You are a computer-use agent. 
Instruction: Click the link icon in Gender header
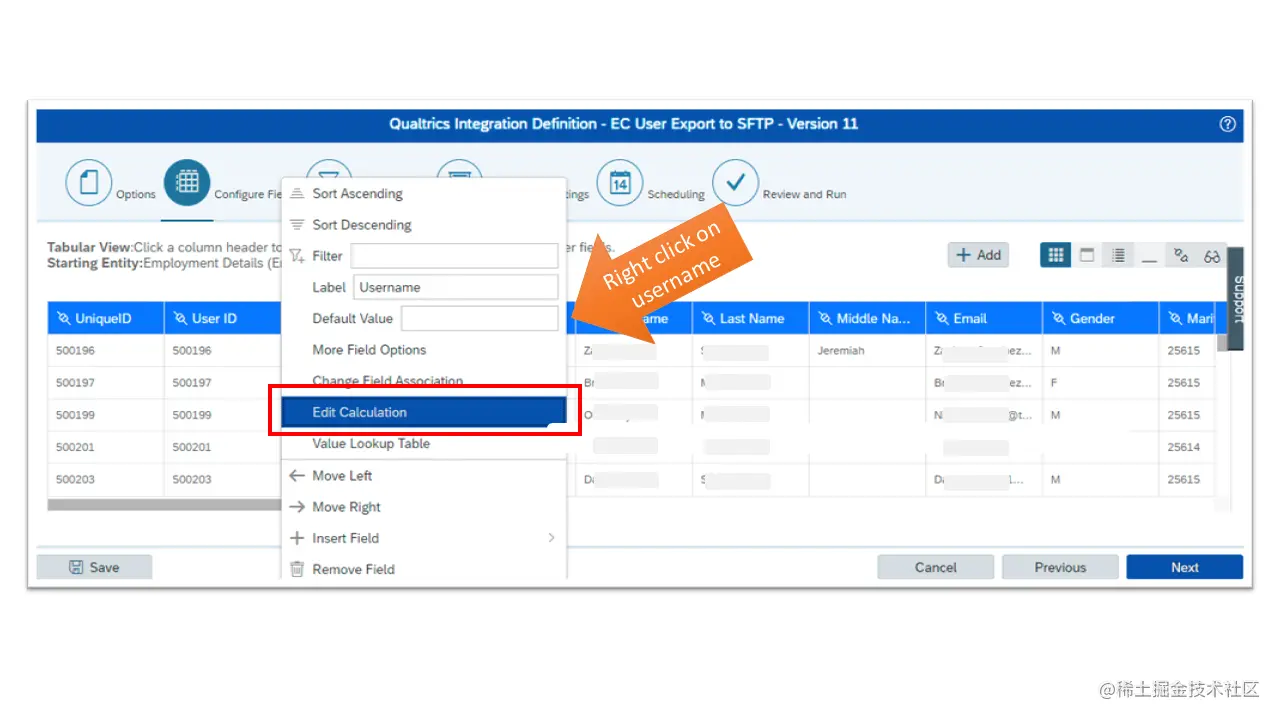[x=1059, y=319]
